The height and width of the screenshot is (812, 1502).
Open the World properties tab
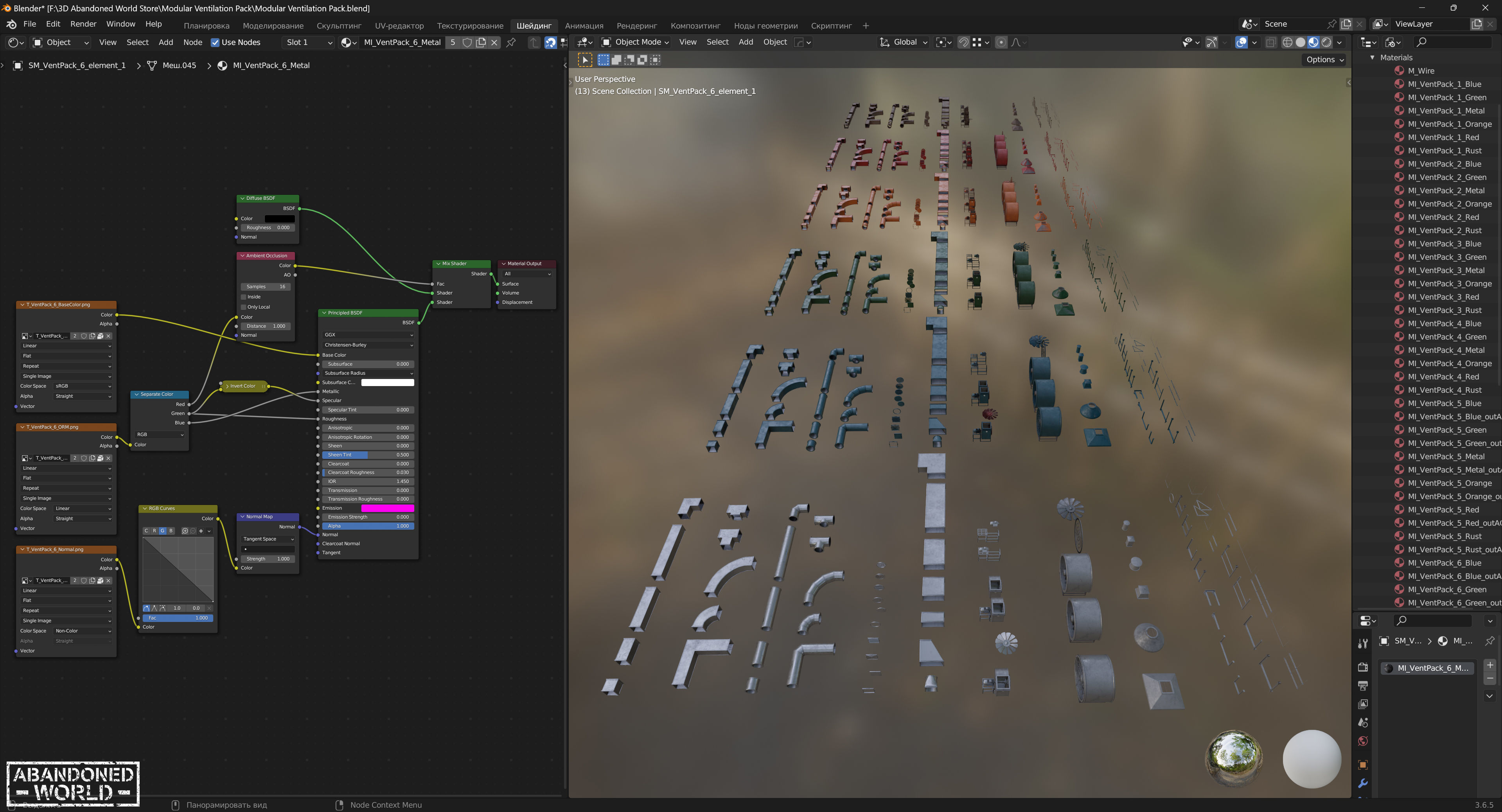coord(1363,742)
